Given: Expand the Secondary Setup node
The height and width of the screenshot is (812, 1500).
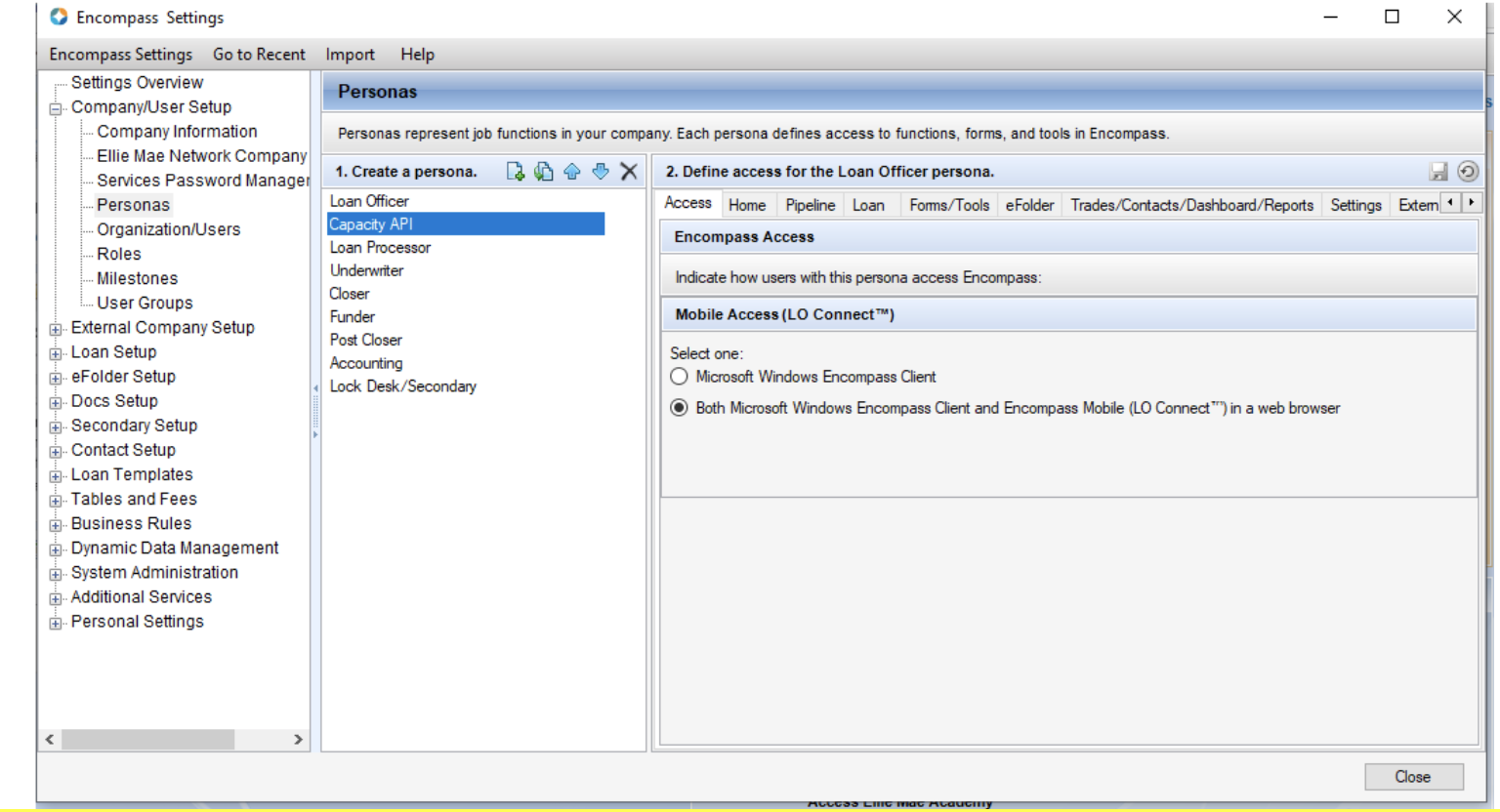Looking at the screenshot, I should (56, 426).
